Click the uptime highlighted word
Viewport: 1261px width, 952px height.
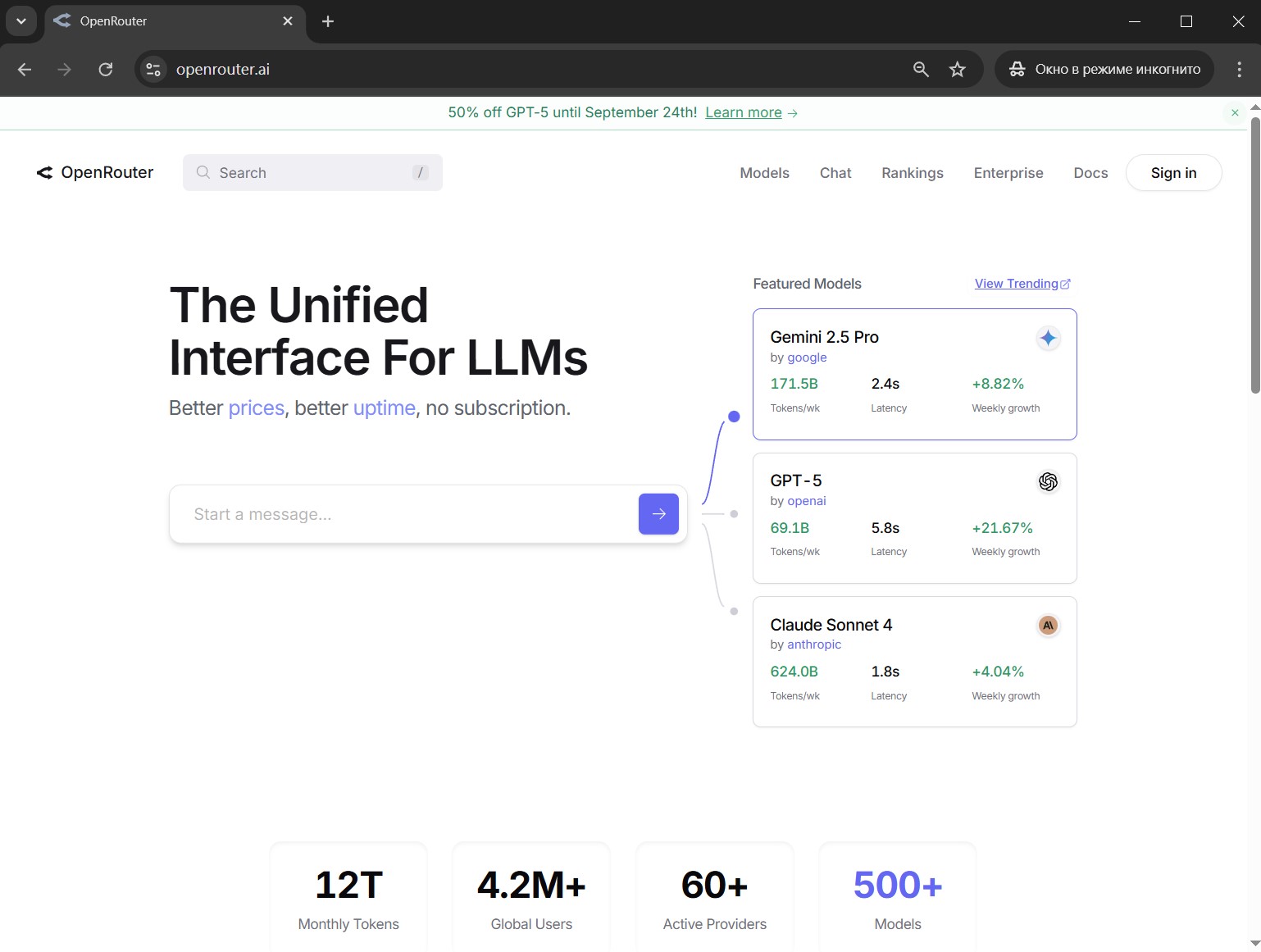pos(385,408)
